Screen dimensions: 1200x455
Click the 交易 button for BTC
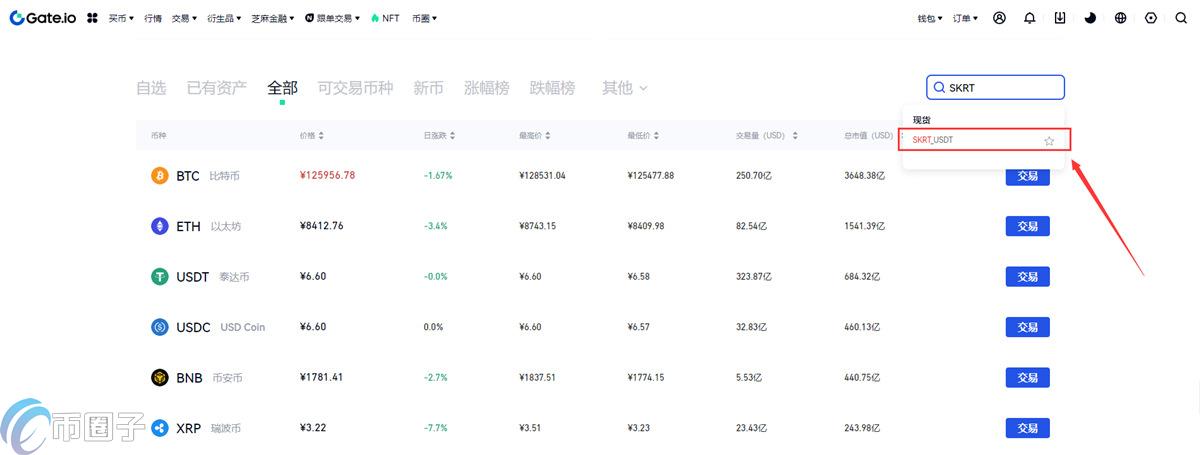point(1027,176)
